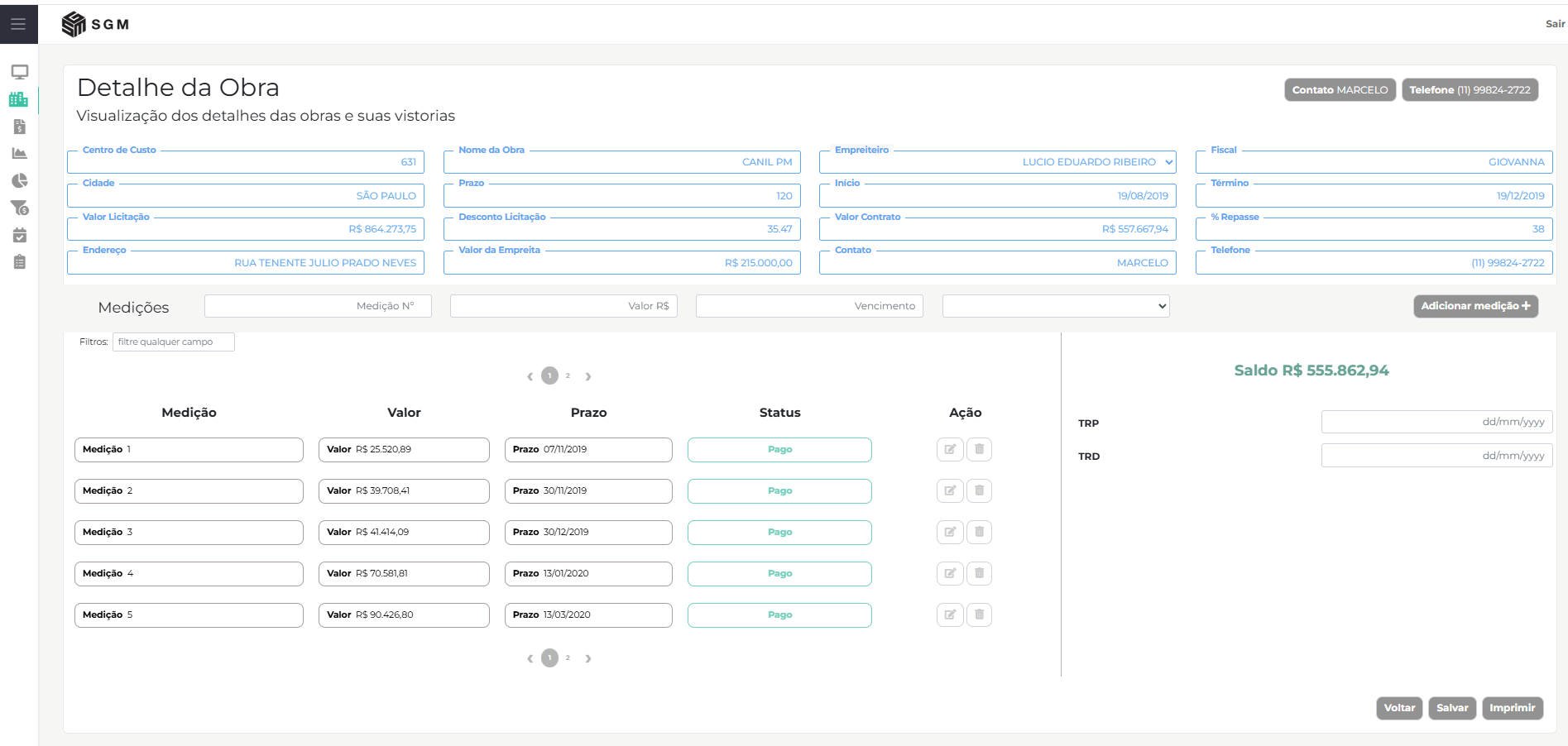Click the monitor icon in the sidebar
Screen dimensions: 1568x746
(x=19, y=72)
